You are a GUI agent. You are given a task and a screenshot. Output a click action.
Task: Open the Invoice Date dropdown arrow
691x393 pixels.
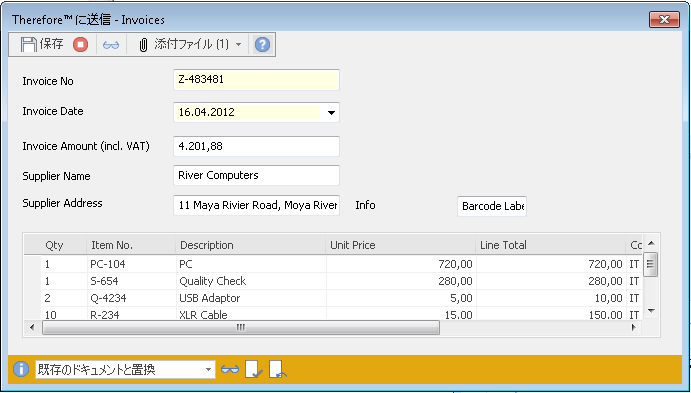[331, 113]
